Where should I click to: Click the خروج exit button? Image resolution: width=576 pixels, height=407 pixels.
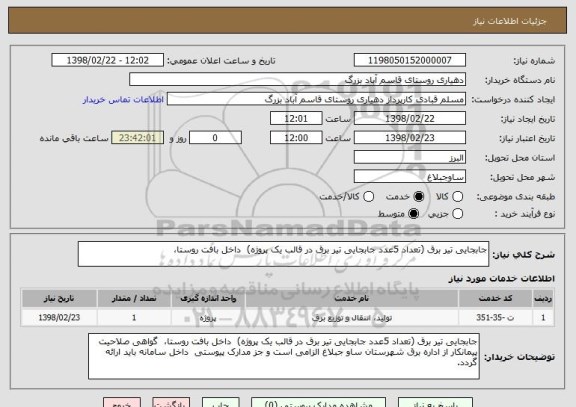tap(122, 402)
